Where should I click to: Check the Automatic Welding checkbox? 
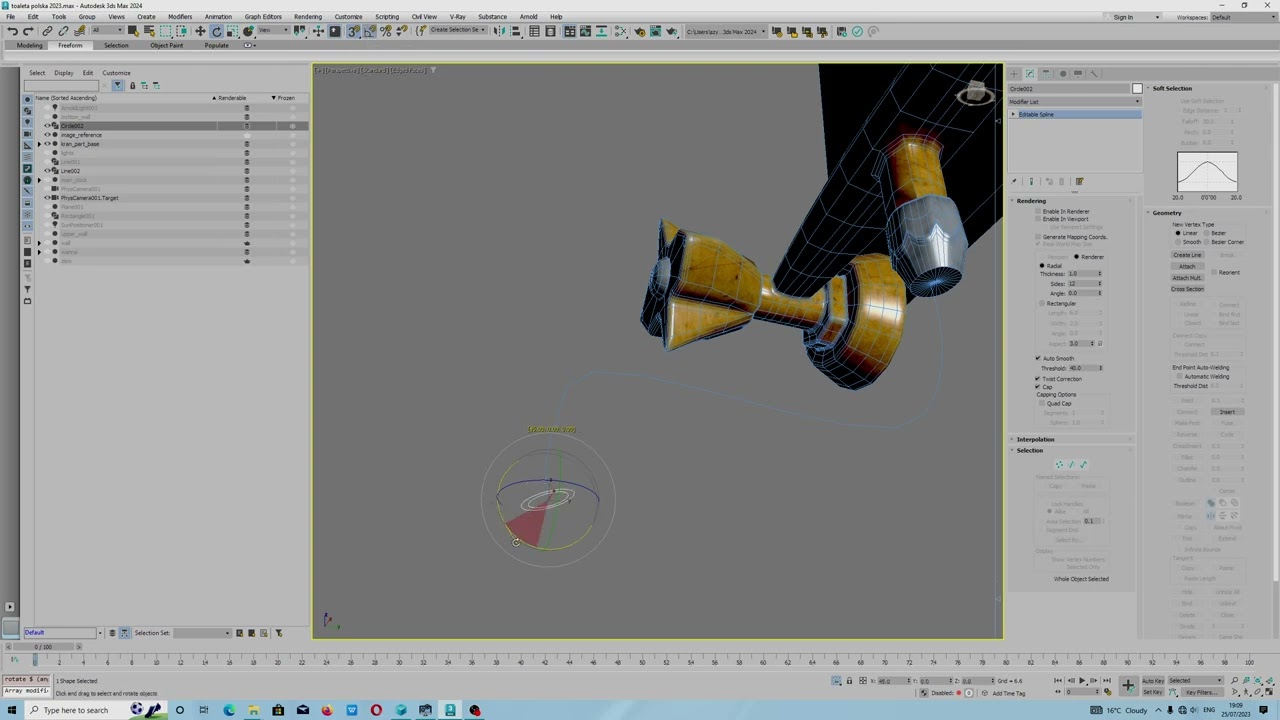pyautogui.click(x=1179, y=377)
